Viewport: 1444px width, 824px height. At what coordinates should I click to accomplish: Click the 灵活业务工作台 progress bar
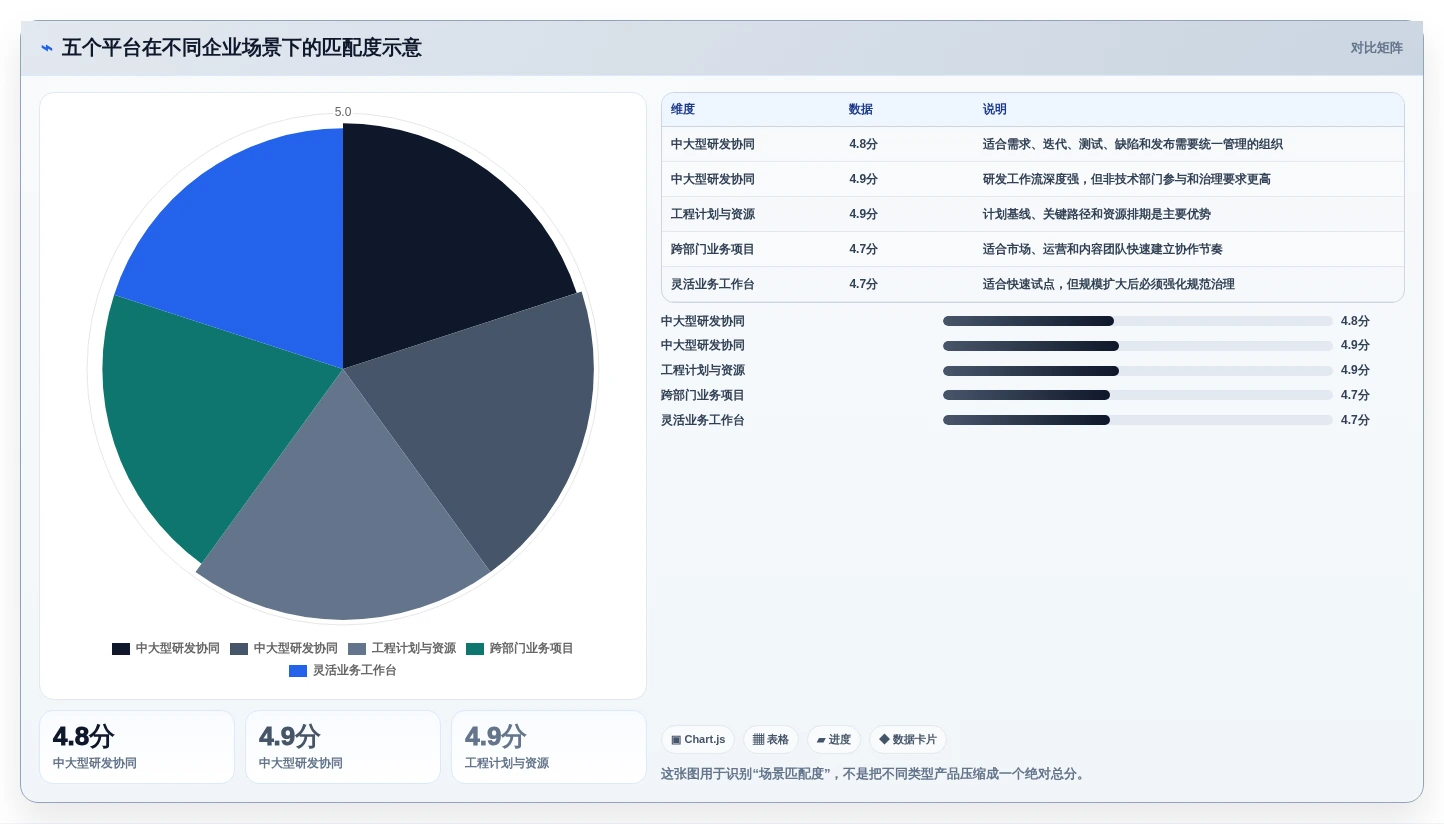coord(1138,420)
